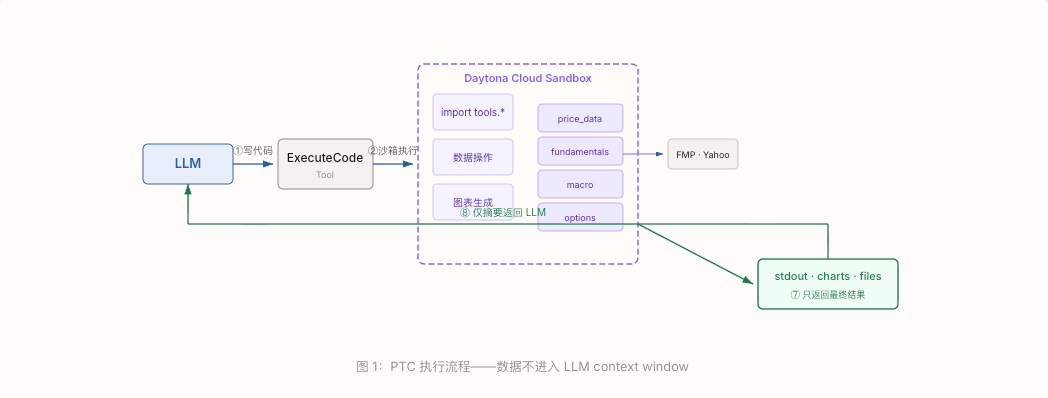Click the import tools.* box

(473, 112)
